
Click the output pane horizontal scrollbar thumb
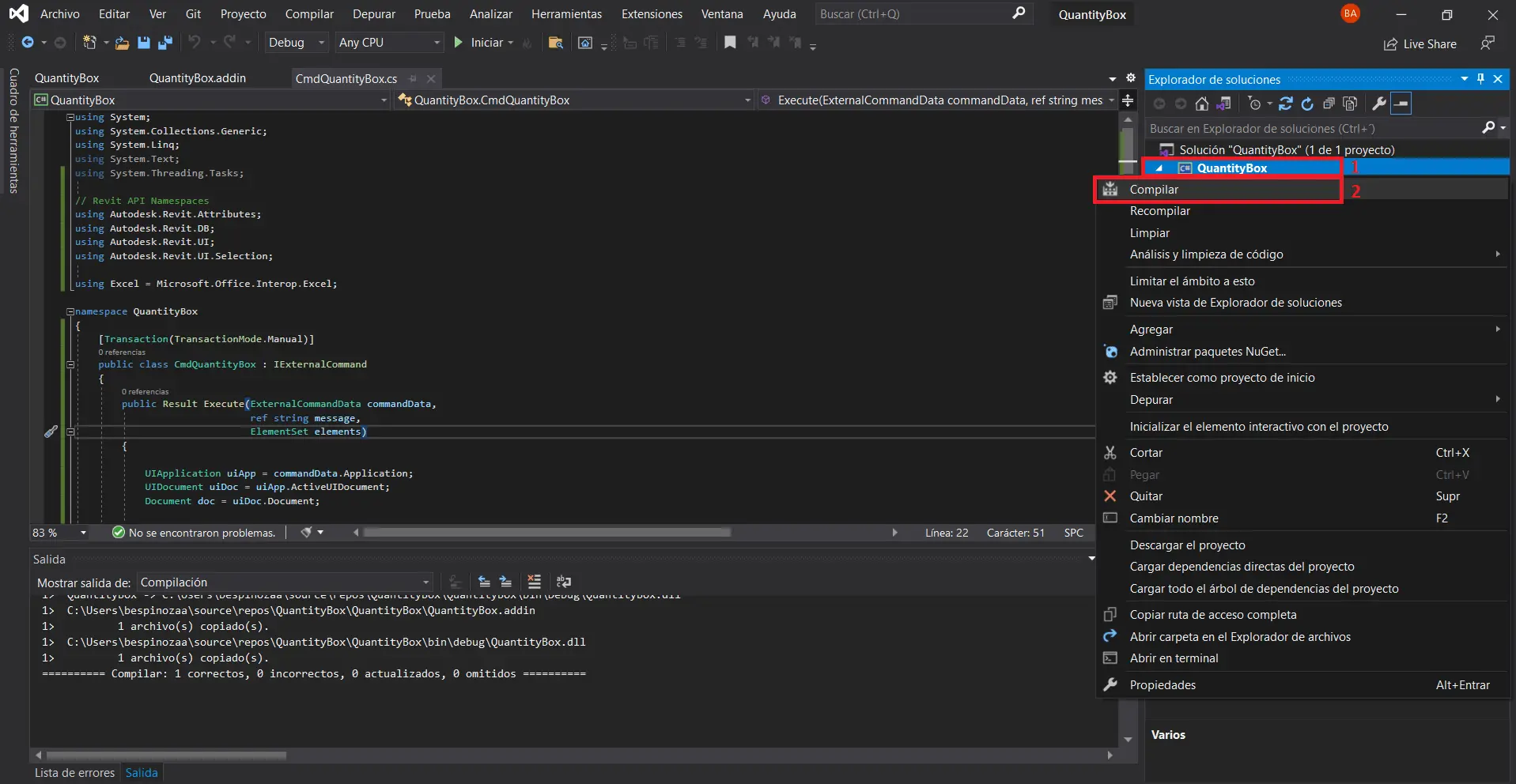[x=166, y=755]
